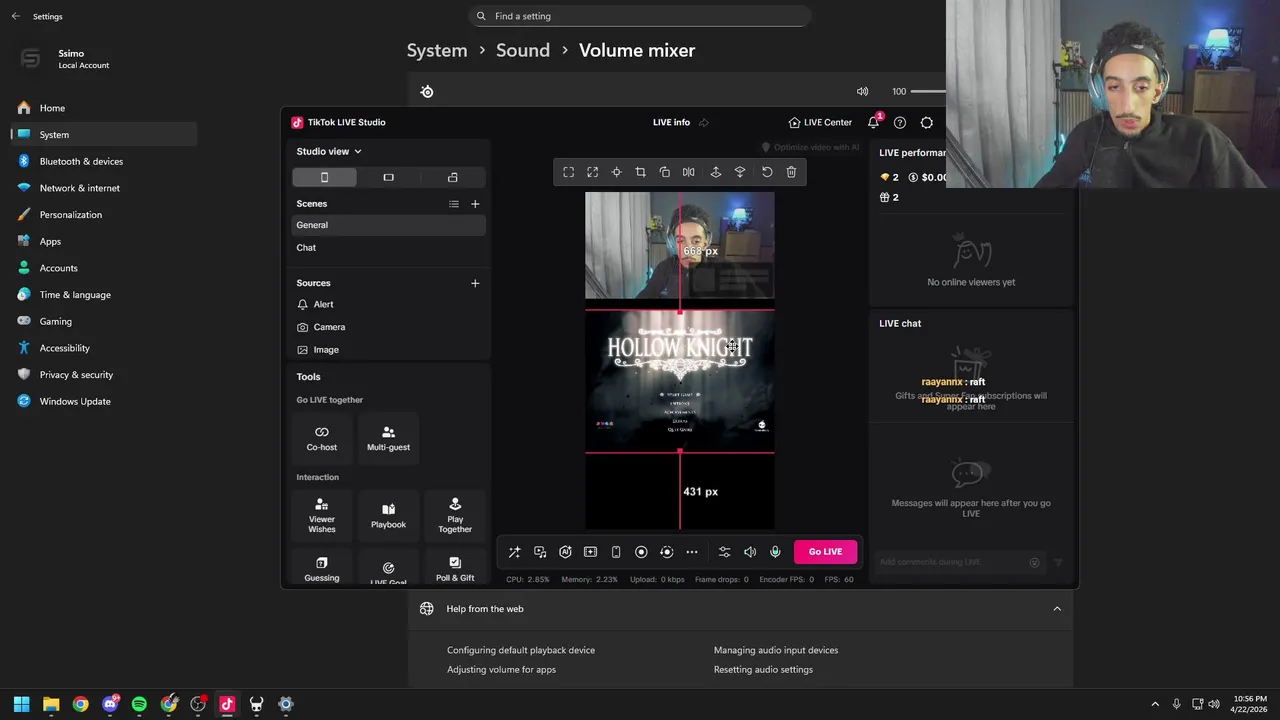This screenshot has width=1280, height=720.
Task: Fit source to screen in canvas toolbar
Action: click(x=569, y=172)
